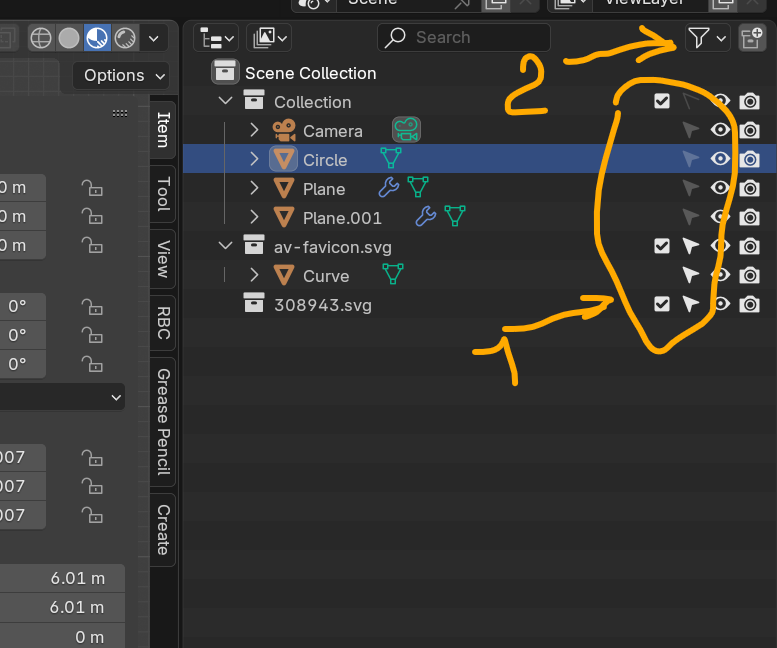This screenshot has height=648, width=777.
Task: Hide the Circle object with eye icon
Action: click(719, 159)
